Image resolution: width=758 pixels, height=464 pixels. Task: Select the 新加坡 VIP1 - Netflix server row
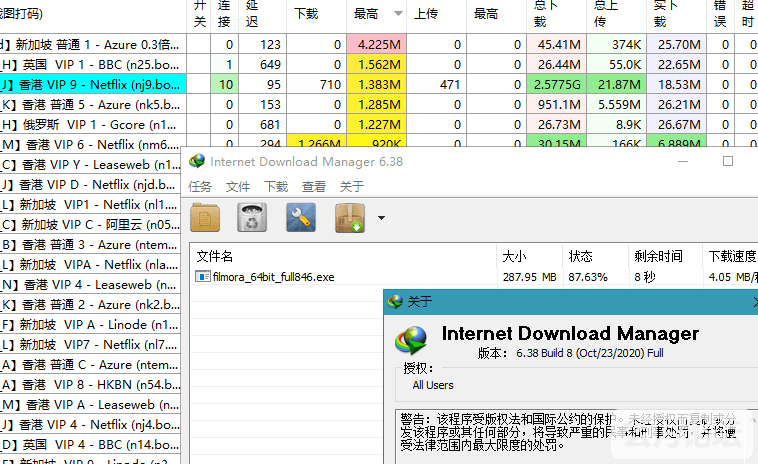pyautogui.click(x=90, y=205)
